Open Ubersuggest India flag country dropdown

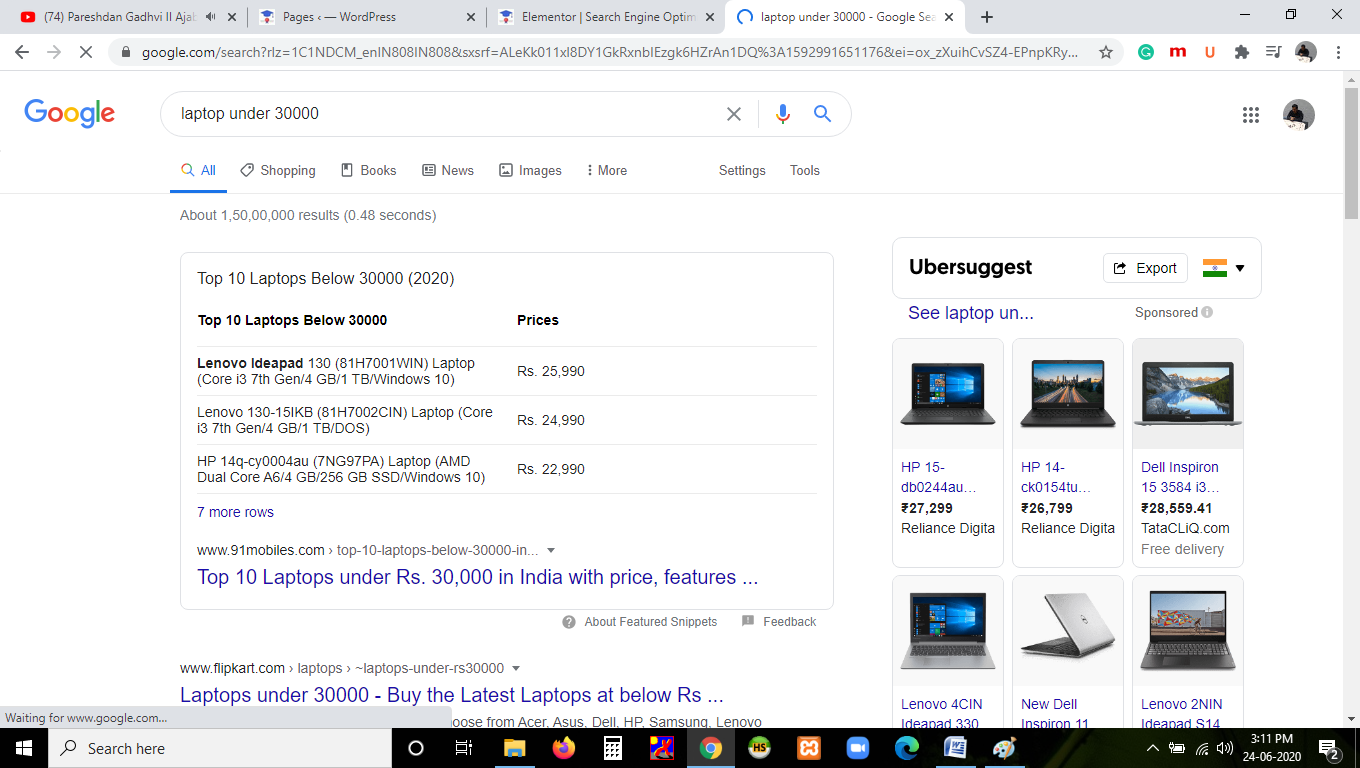[x=1224, y=268]
